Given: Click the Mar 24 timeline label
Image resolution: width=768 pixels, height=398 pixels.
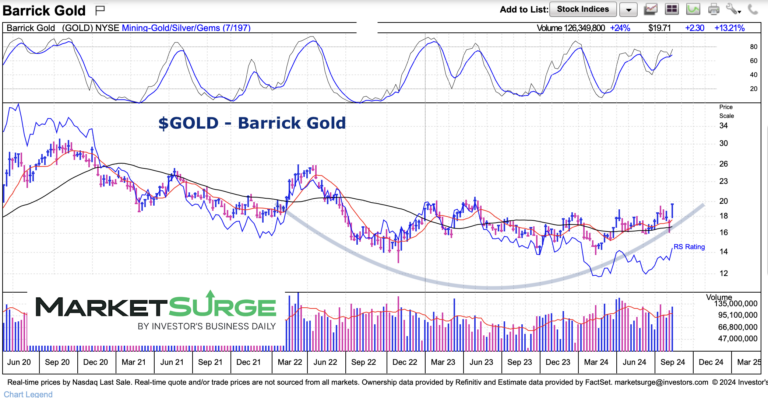Looking at the screenshot, I should pyautogui.click(x=596, y=362).
